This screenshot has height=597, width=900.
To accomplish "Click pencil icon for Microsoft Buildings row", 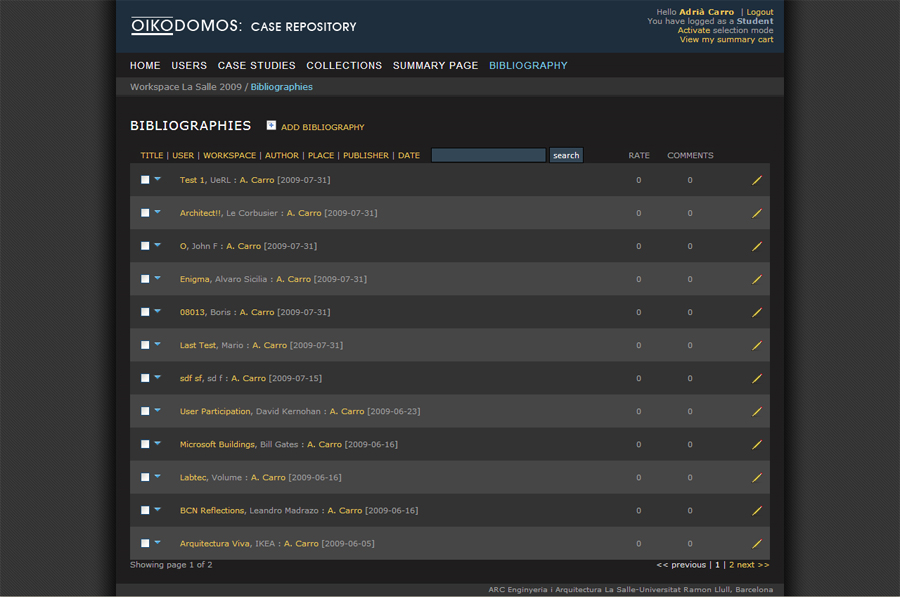I will 756,444.
